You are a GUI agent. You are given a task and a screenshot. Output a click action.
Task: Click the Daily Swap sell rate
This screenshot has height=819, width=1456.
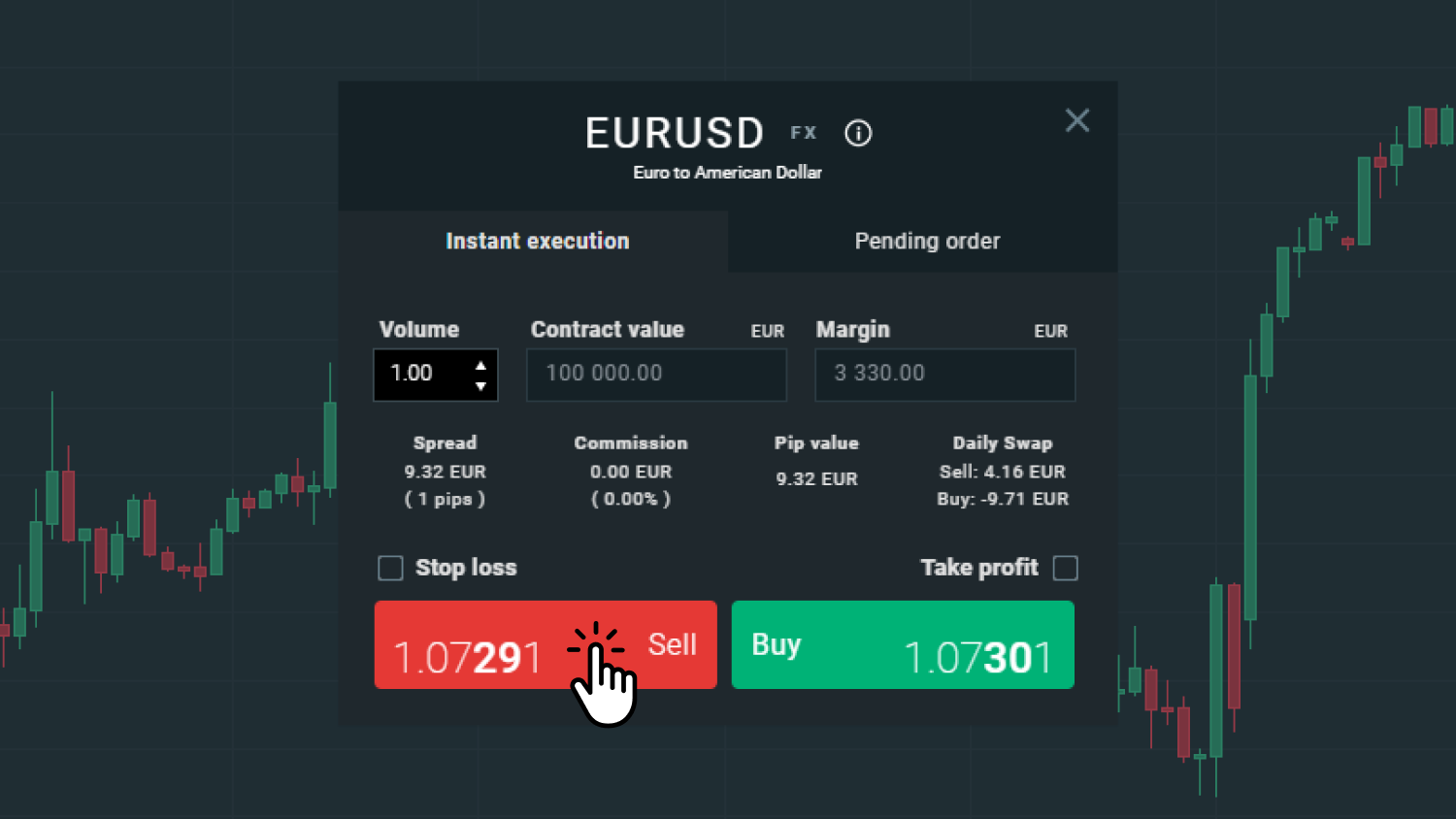[1003, 472]
